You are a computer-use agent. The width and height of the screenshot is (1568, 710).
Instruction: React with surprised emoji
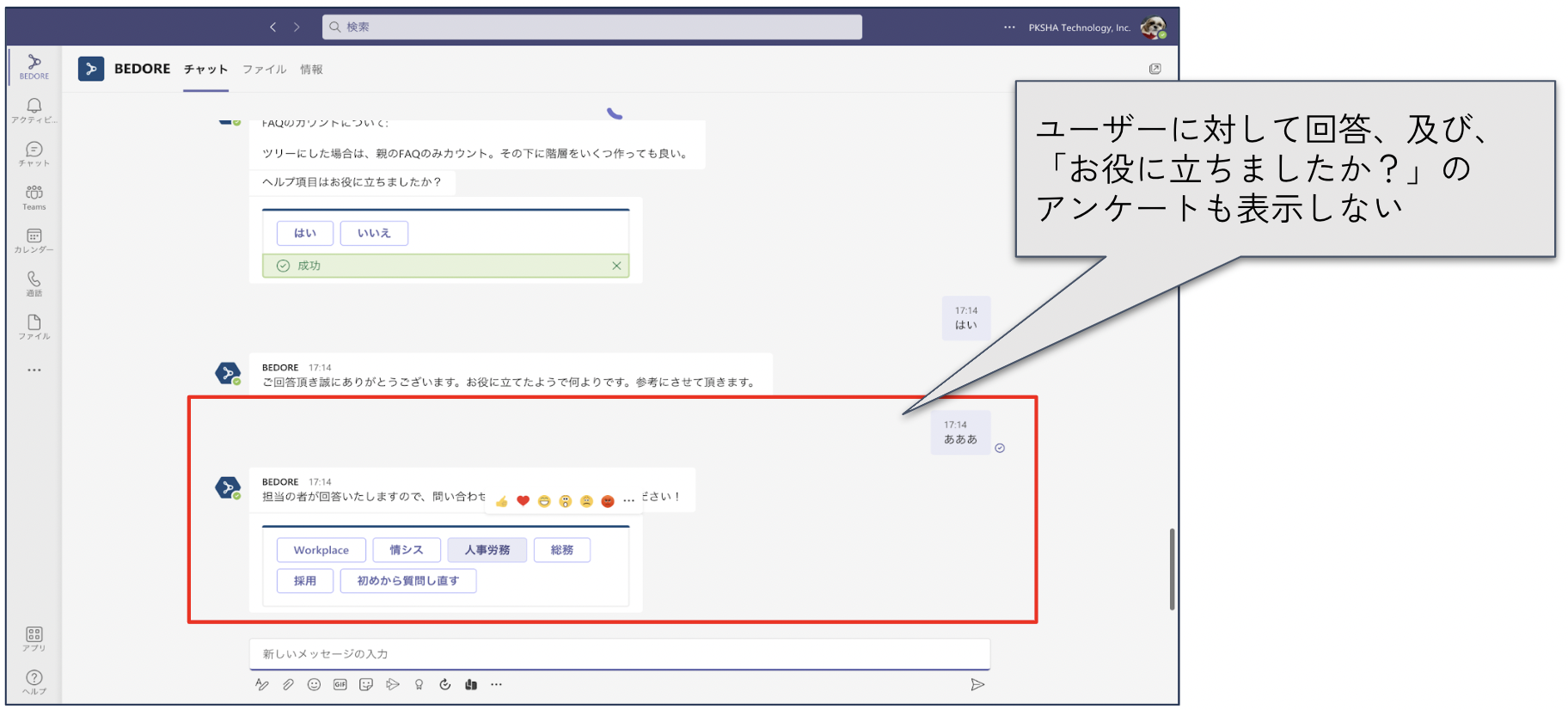pyautogui.click(x=566, y=501)
